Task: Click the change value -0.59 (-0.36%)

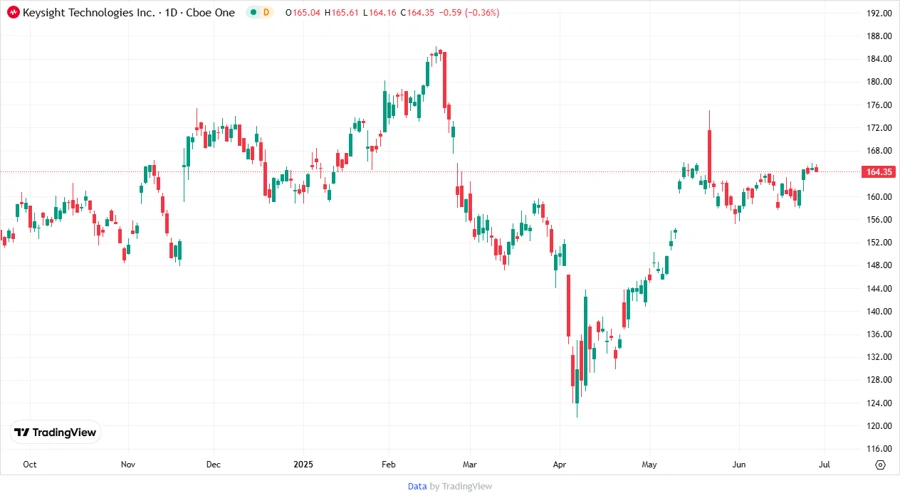Action: click(469, 13)
